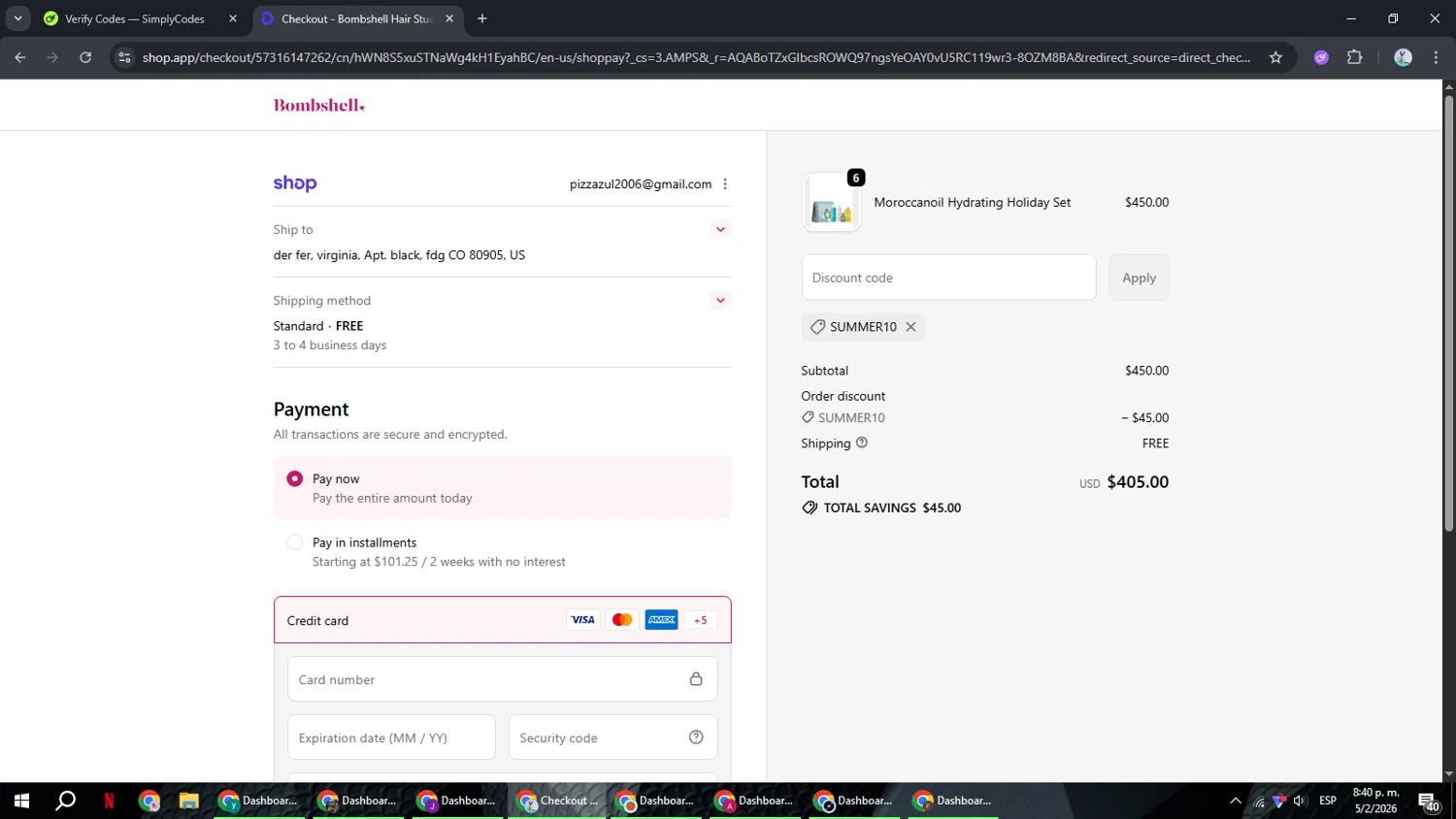Screen dimensions: 1456x819
Task: Close the Checkout tab
Action: click(449, 18)
